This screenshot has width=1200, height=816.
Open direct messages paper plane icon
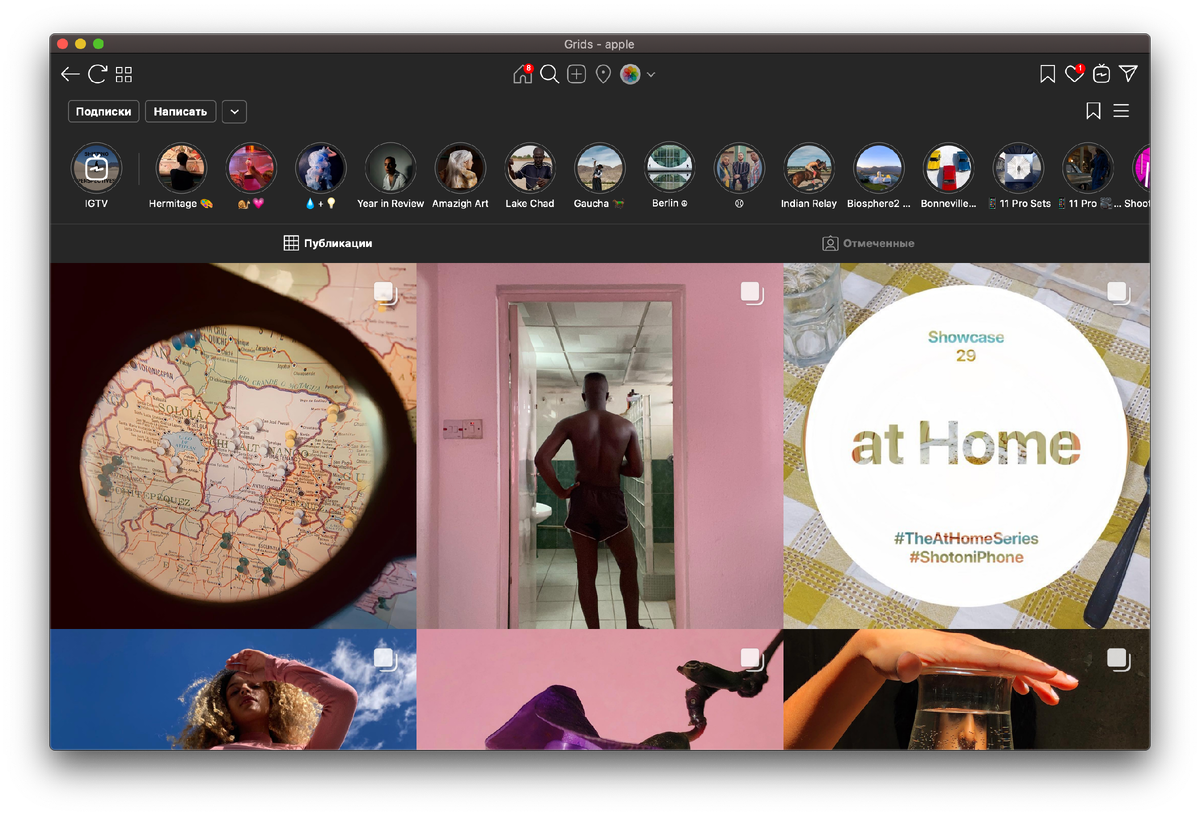coord(1128,74)
